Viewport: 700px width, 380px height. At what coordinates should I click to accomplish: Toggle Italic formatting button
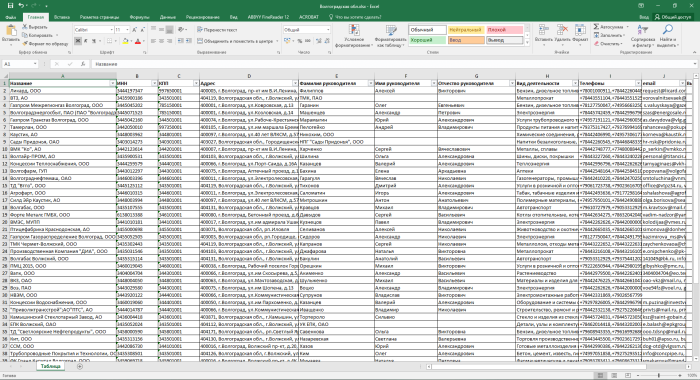tap(86, 41)
